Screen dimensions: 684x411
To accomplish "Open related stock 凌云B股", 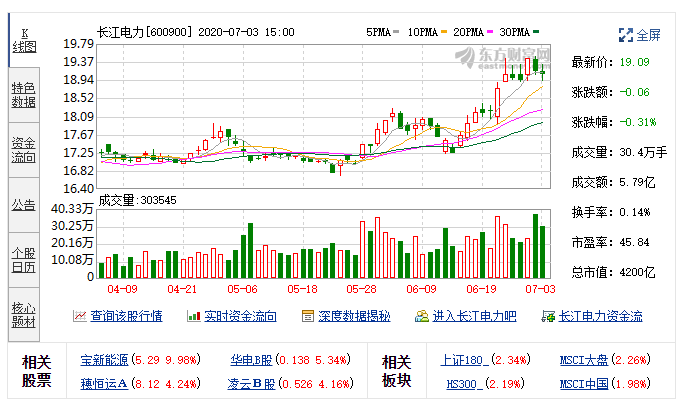I will [251, 384].
